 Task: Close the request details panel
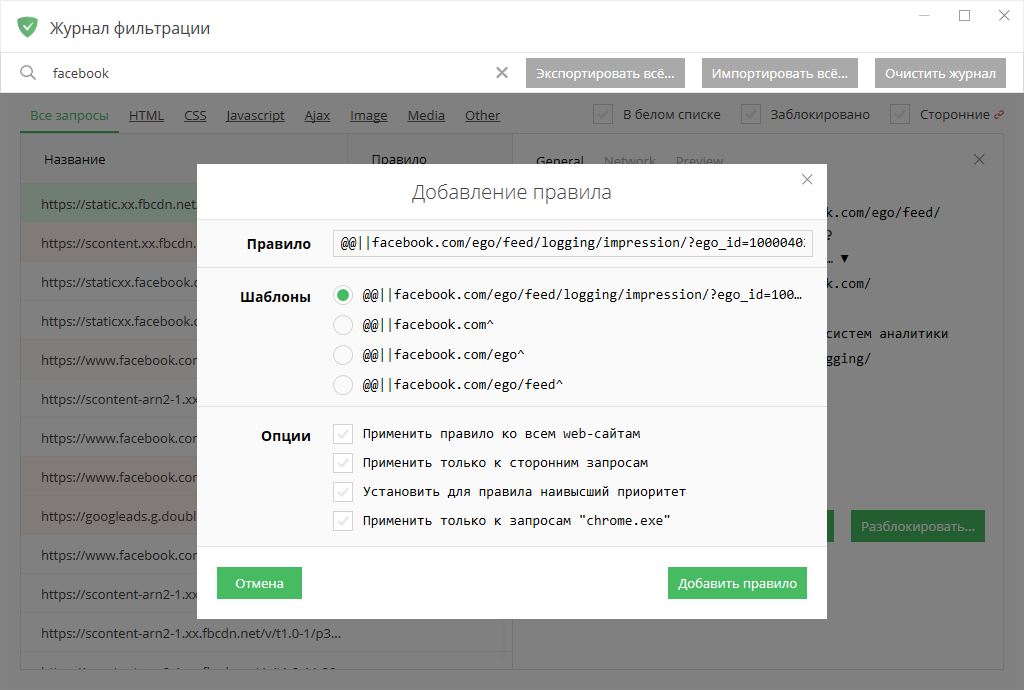(979, 160)
